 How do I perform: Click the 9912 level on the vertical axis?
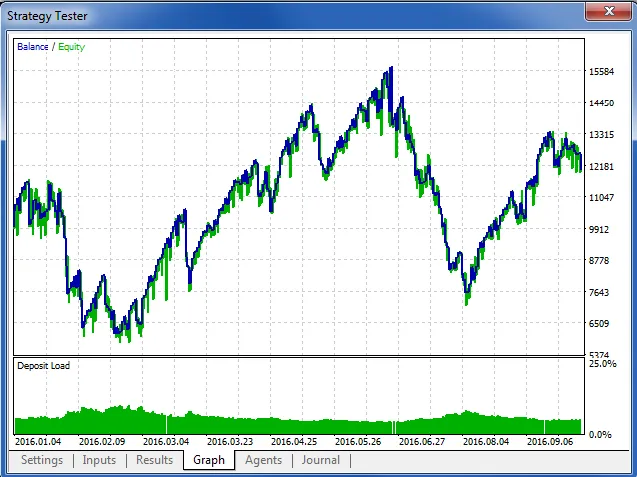click(601, 229)
